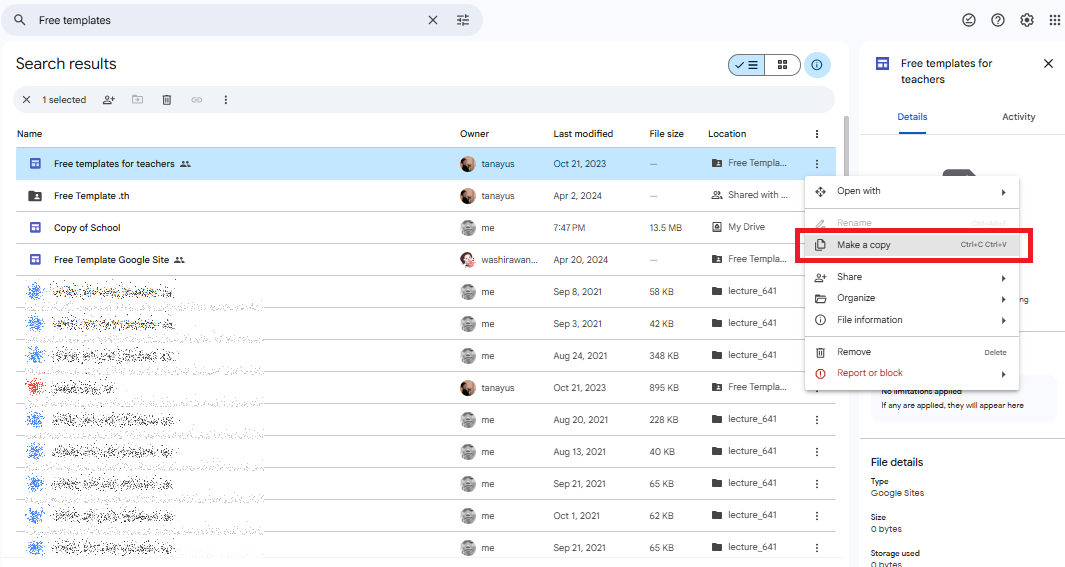
Task: Switch to the Activity tab
Action: click(1018, 117)
